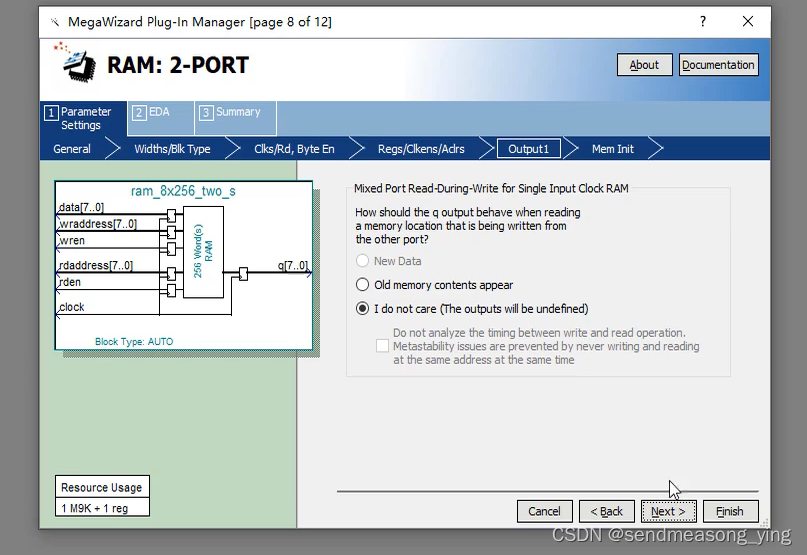Click the RAM: 2-PORT heading
Viewport: 807px width, 555px height.
pos(178,65)
